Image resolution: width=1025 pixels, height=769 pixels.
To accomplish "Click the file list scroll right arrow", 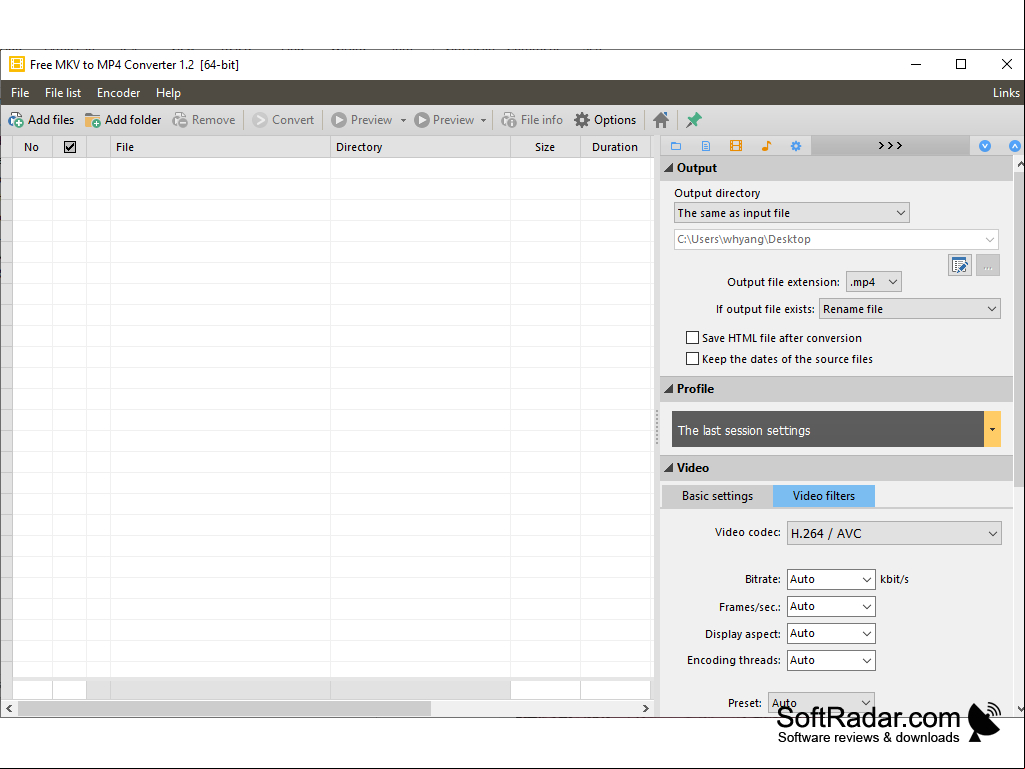I will (x=646, y=708).
